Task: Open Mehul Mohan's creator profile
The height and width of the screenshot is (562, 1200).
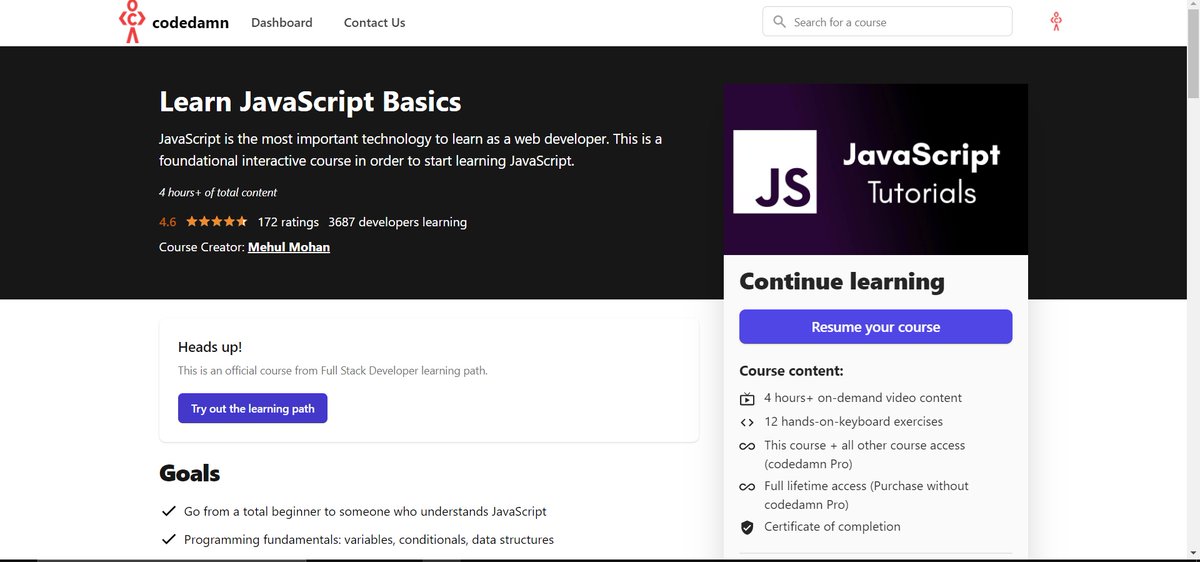Action: click(x=289, y=247)
